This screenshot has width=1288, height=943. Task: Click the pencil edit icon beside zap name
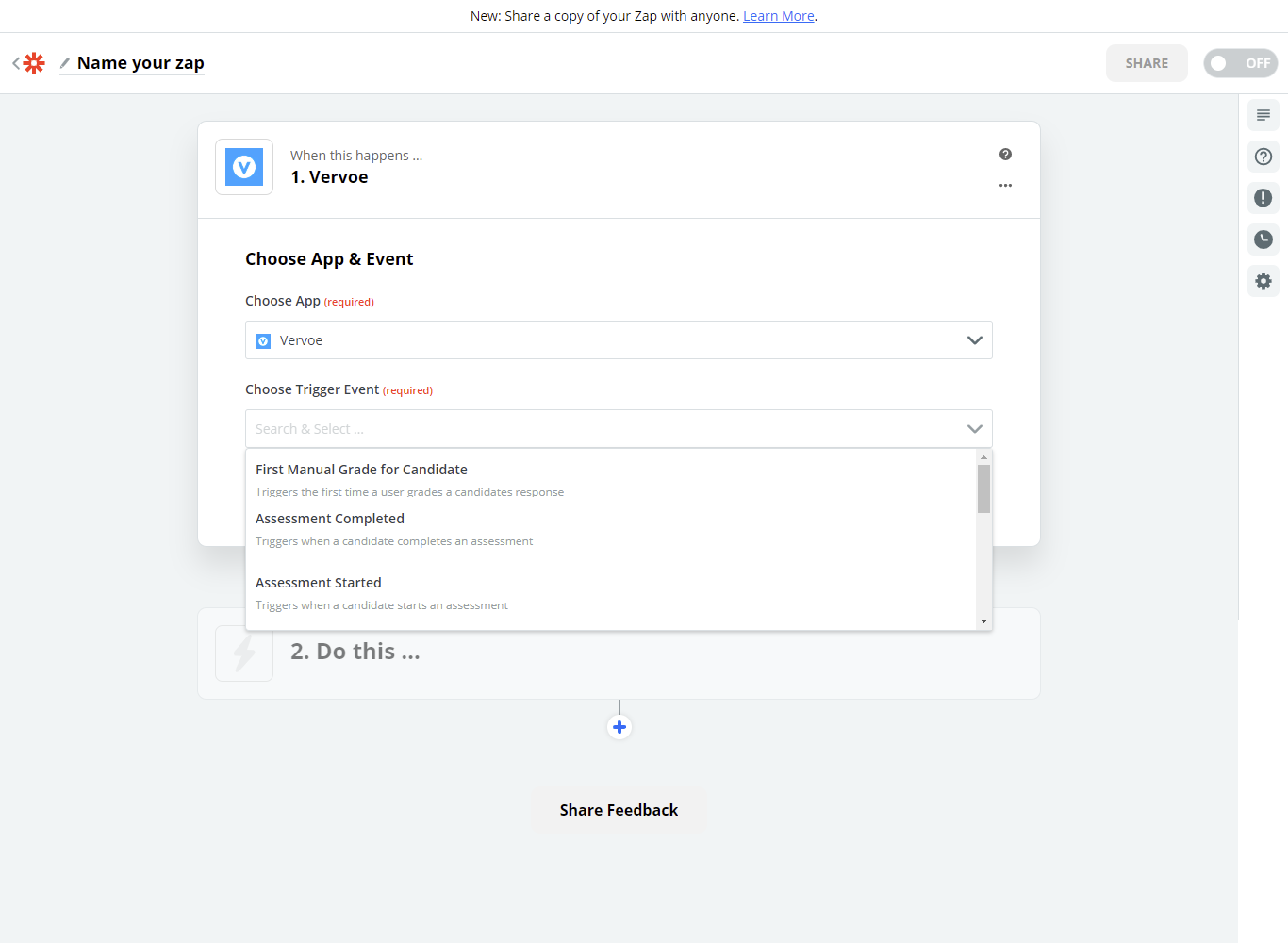[65, 63]
